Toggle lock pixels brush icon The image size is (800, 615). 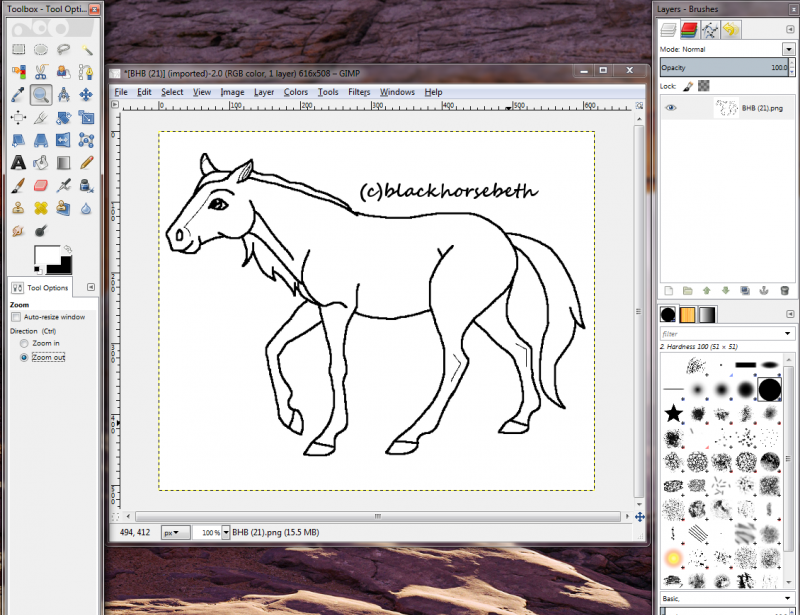click(x=688, y=86)
